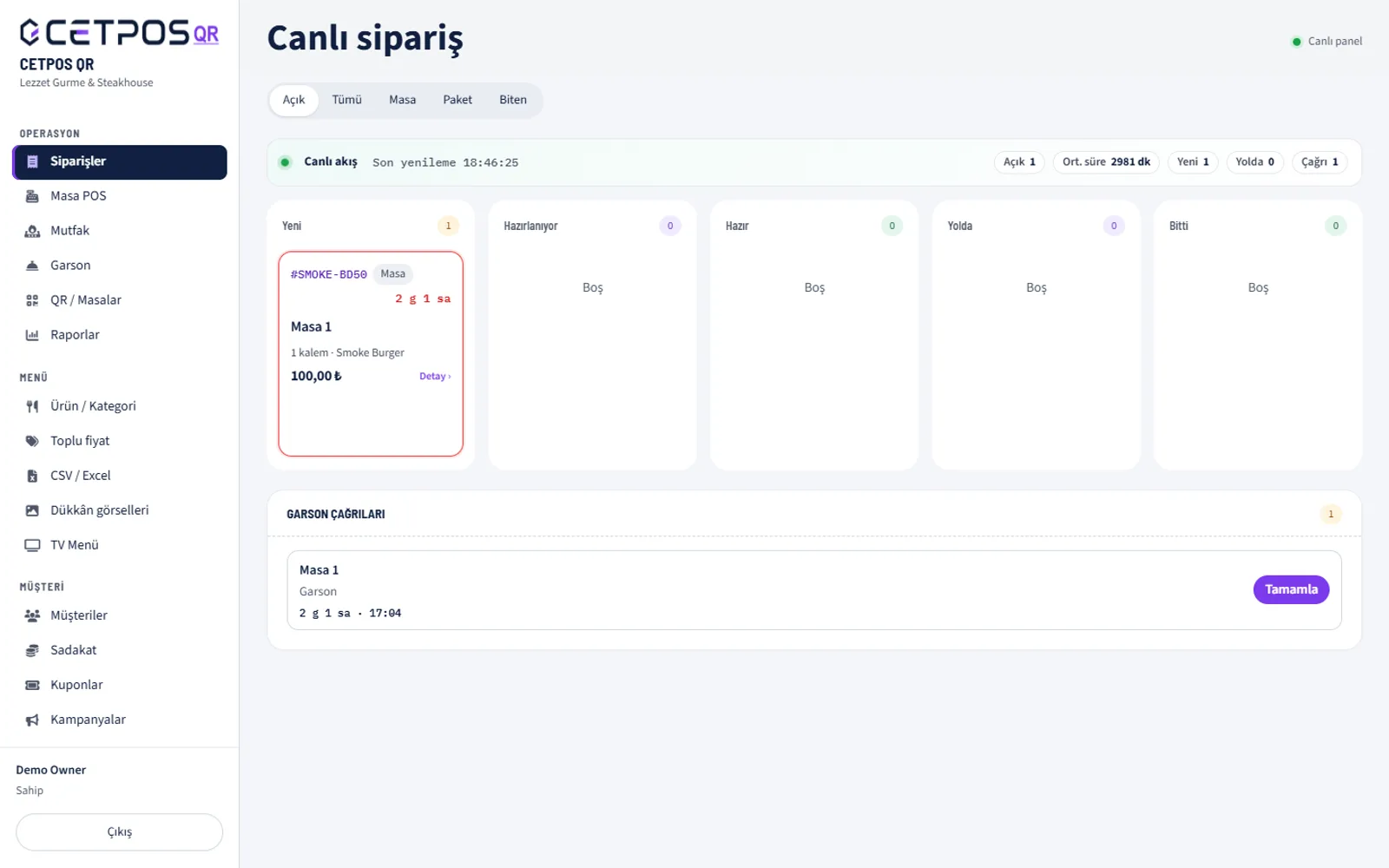This screenshot has height=868, width=1389.
Task: Click Tamamla on Masa 1 waiter call
Action: click(1291, 589)
